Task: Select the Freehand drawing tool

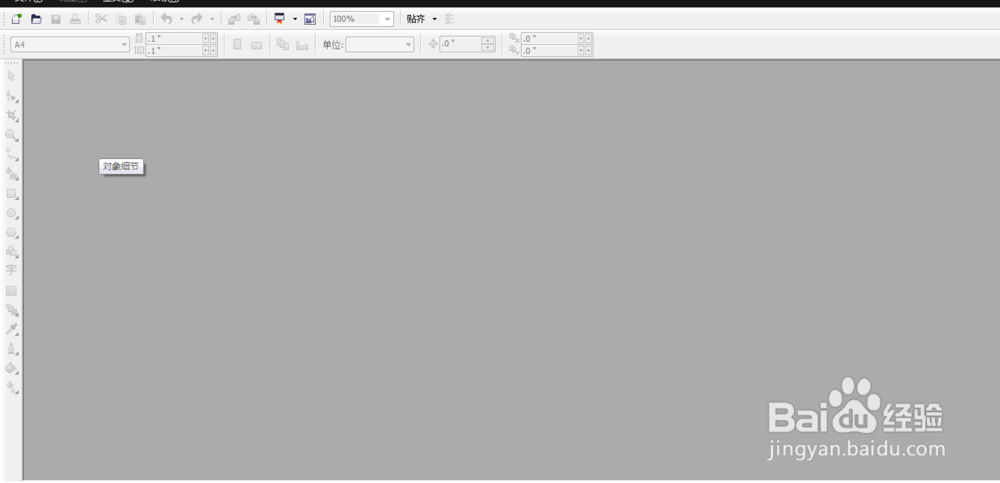Action: [x=11, y=154]
